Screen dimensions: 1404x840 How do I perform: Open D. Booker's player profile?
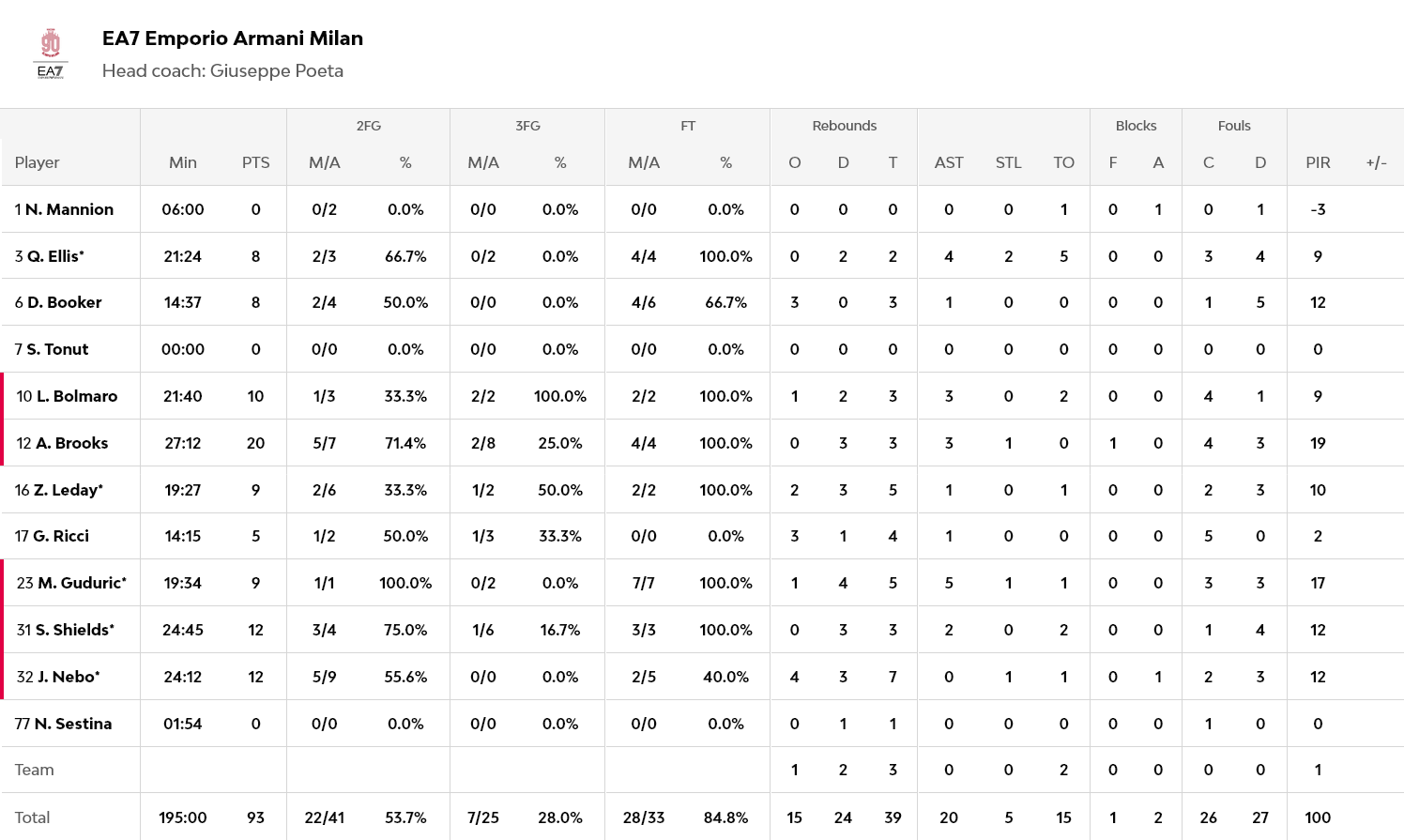pyautogui.click(x=64, y=302)
